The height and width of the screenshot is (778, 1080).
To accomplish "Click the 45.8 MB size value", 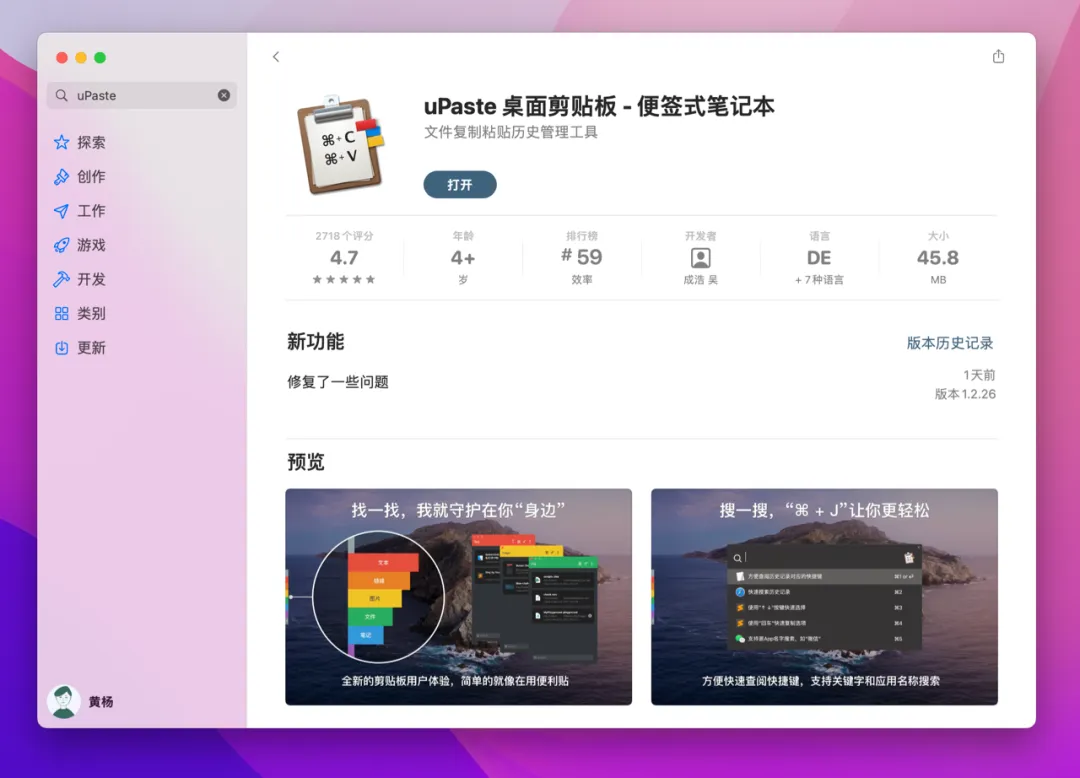I will (x=937, y=258).
